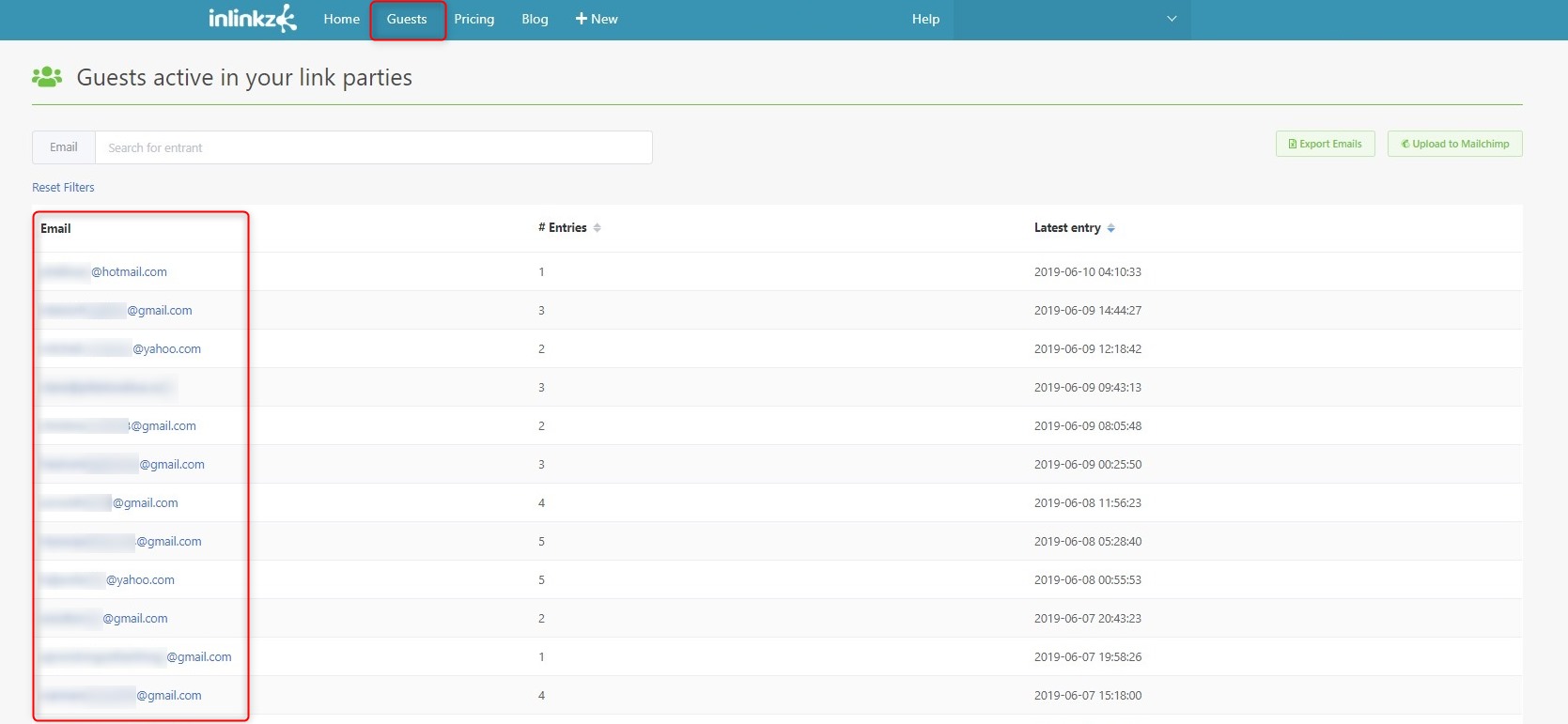Screen dimensions: 1568x724
Task: Click entries count 1 in hotmail row
Action: [x=541, y=272]
